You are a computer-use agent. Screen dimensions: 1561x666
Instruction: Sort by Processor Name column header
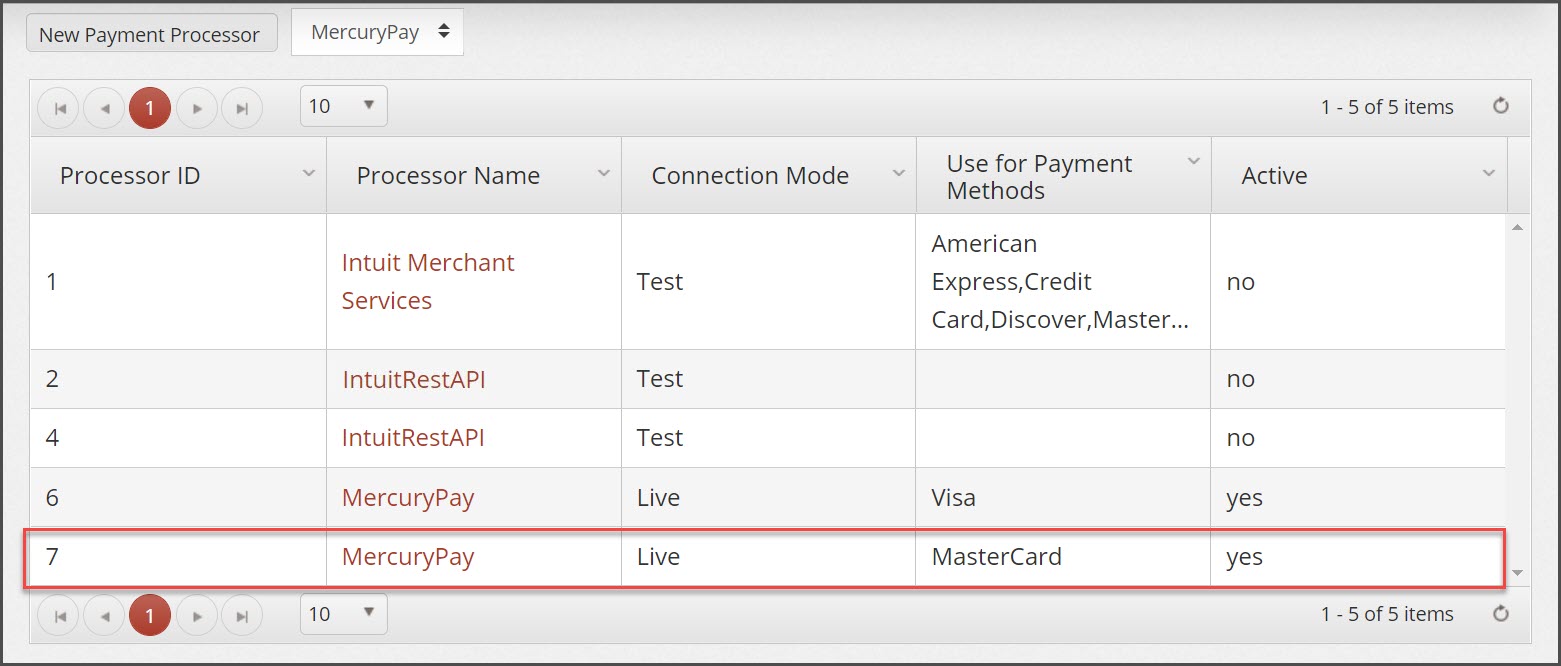click(x=448, y=176)
